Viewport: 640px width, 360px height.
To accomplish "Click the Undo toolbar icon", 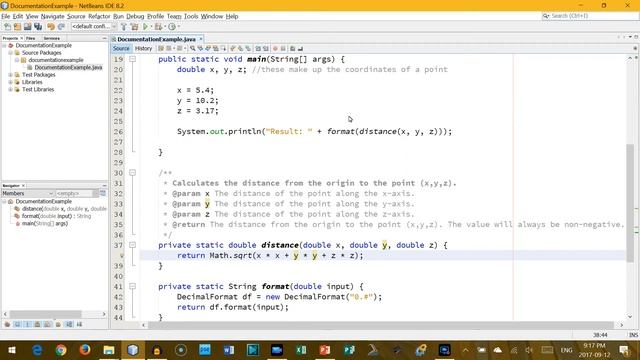I will 51,27.
